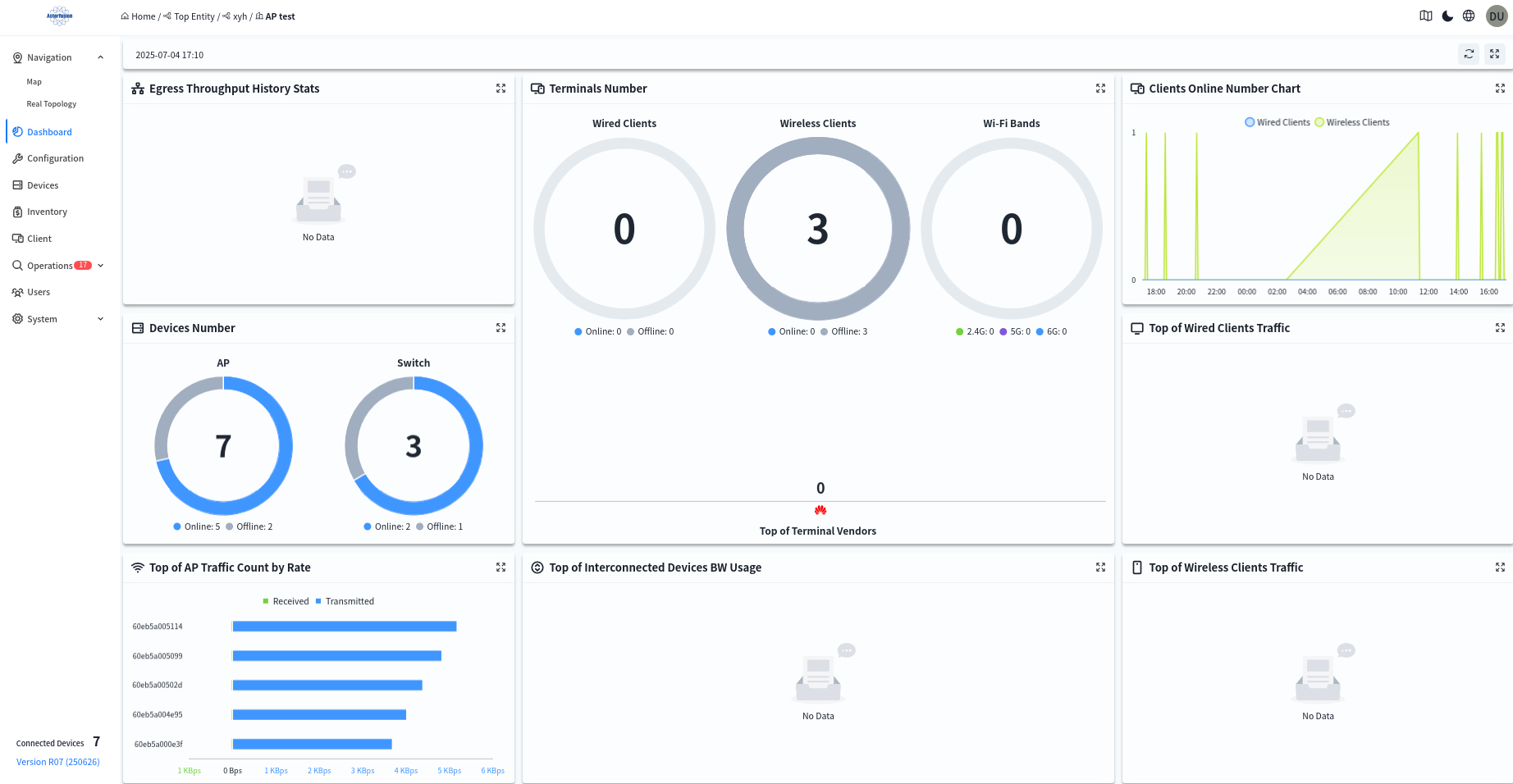
Task: Open the language globe icon
Action: [x=1469, y=16]
